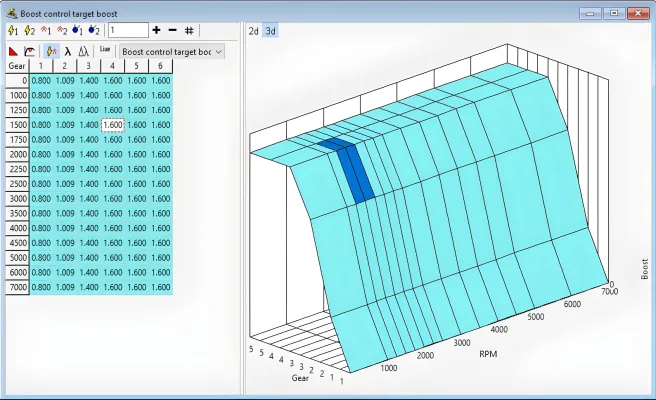Switch to the 3d view tab
Viewport: 656px width, 400px height.
(x=270, y=31)
